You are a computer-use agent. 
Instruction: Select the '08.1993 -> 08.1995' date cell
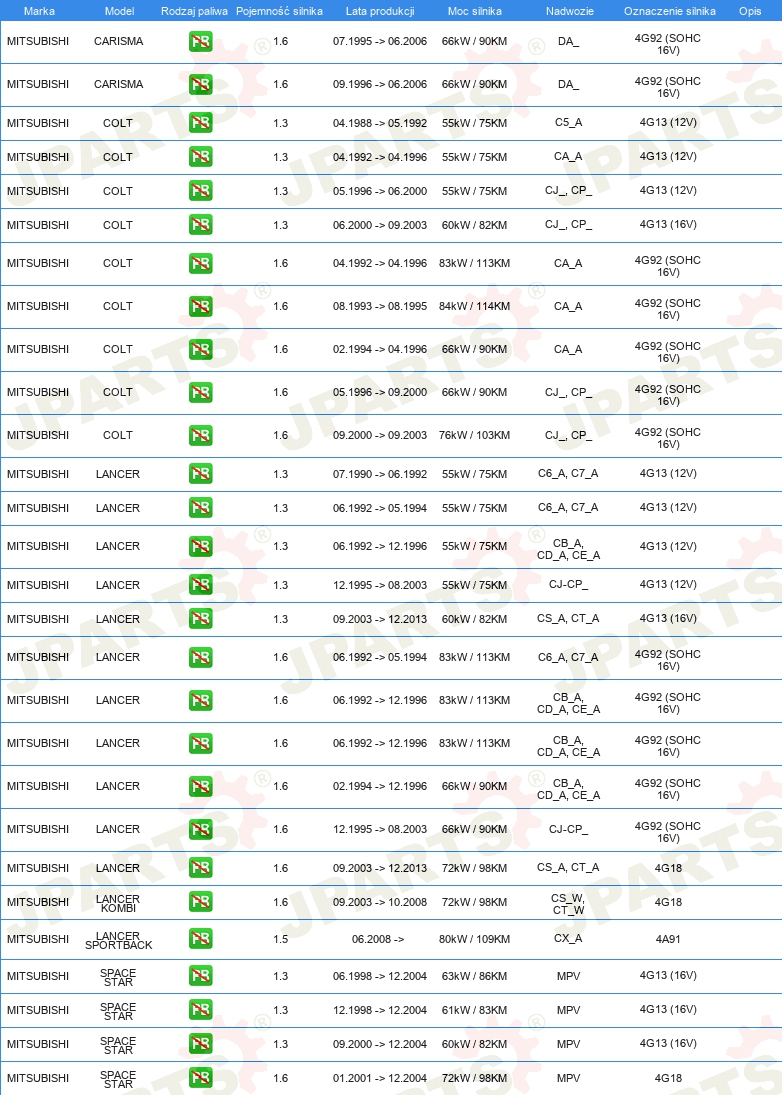[380, 307]
